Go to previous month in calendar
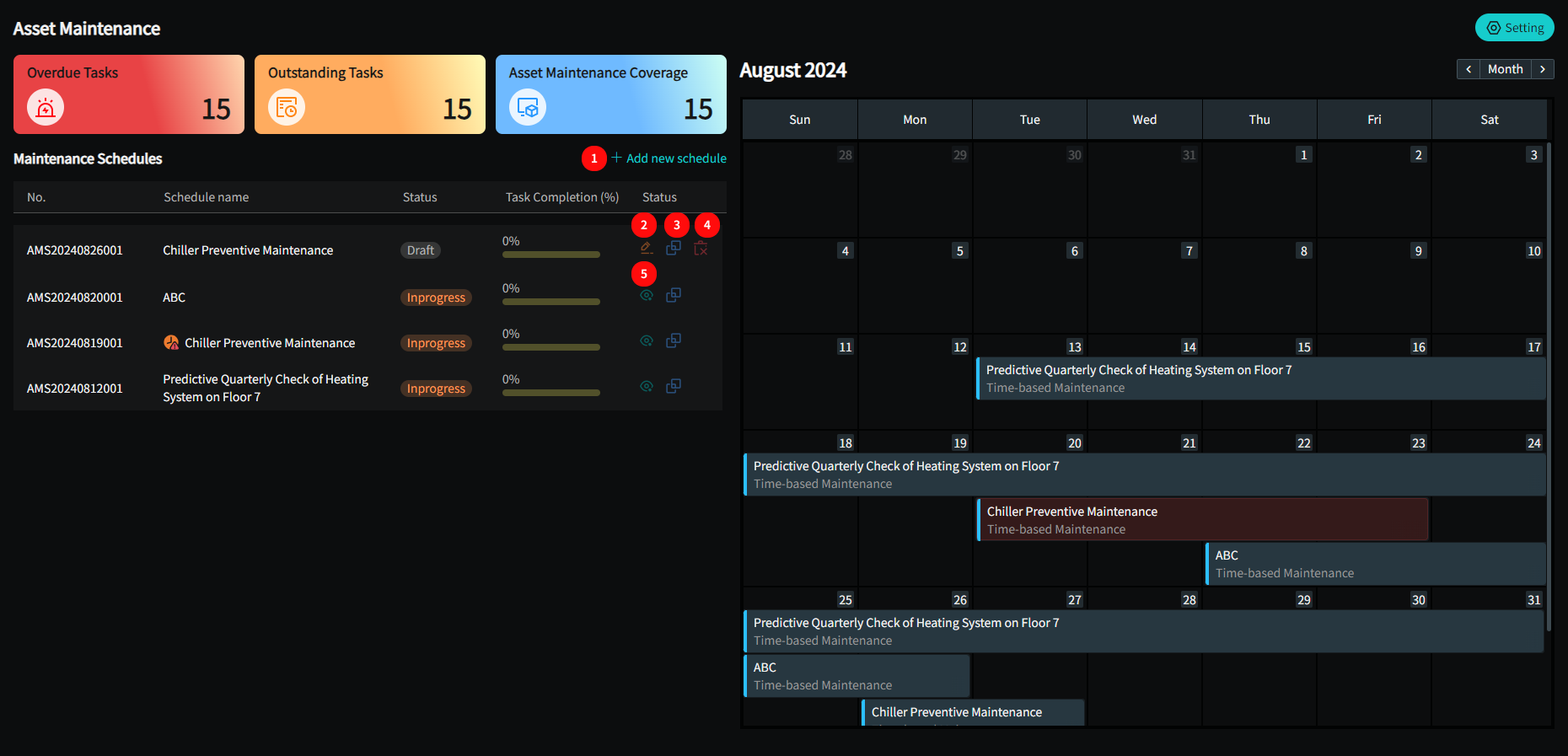Viewport: 1568px width, 756px height. (1469, 69)
